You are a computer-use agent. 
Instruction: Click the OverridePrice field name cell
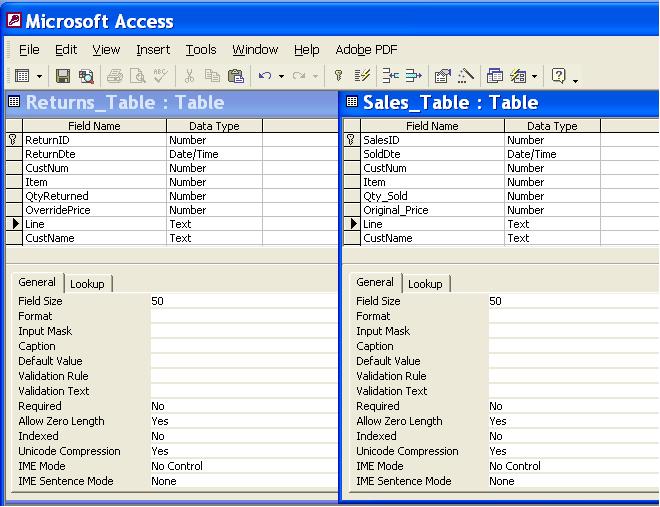95,210
